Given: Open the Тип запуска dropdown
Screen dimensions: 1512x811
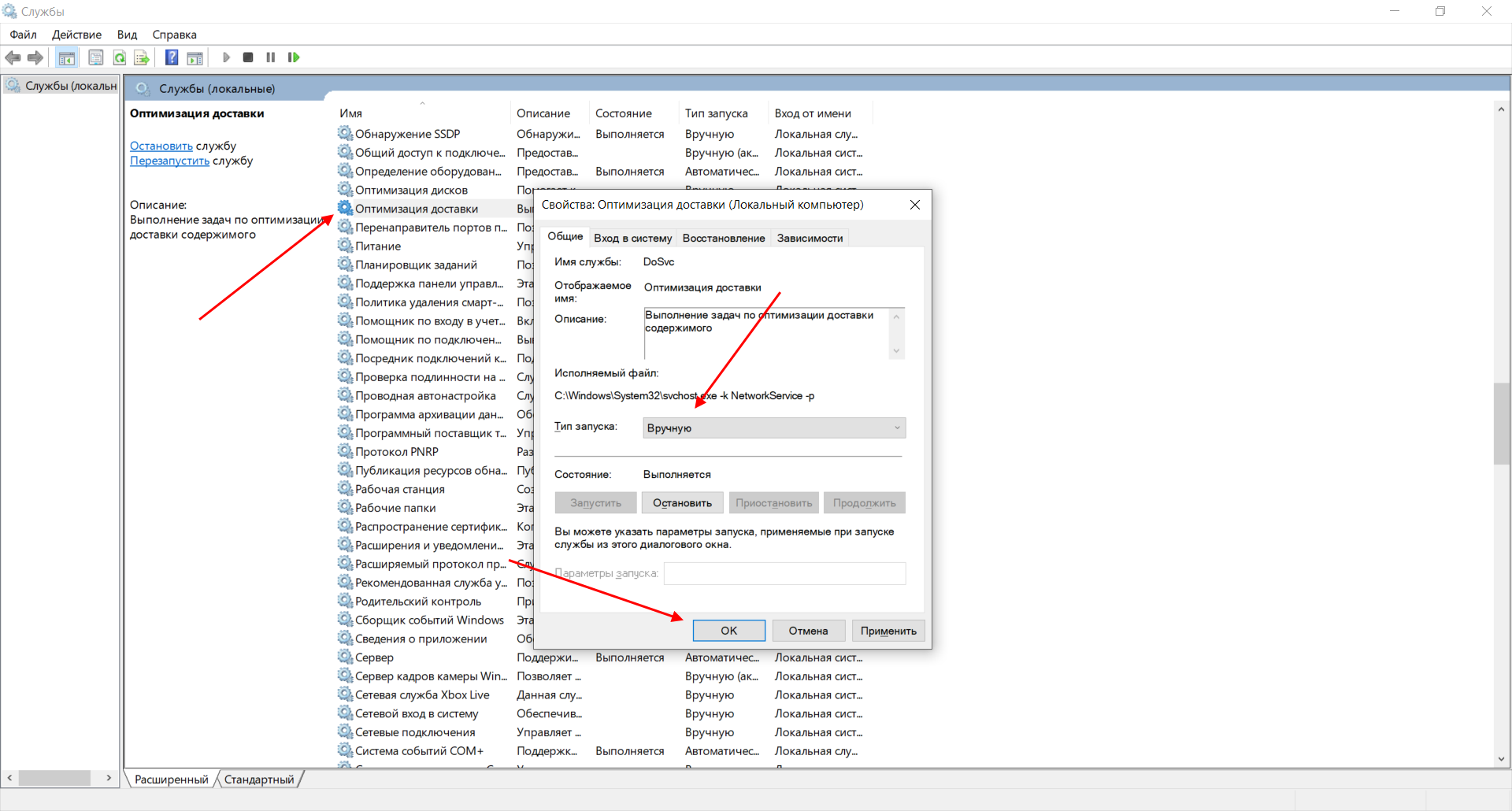Looking at the screenshot, I should pos(774,428).
